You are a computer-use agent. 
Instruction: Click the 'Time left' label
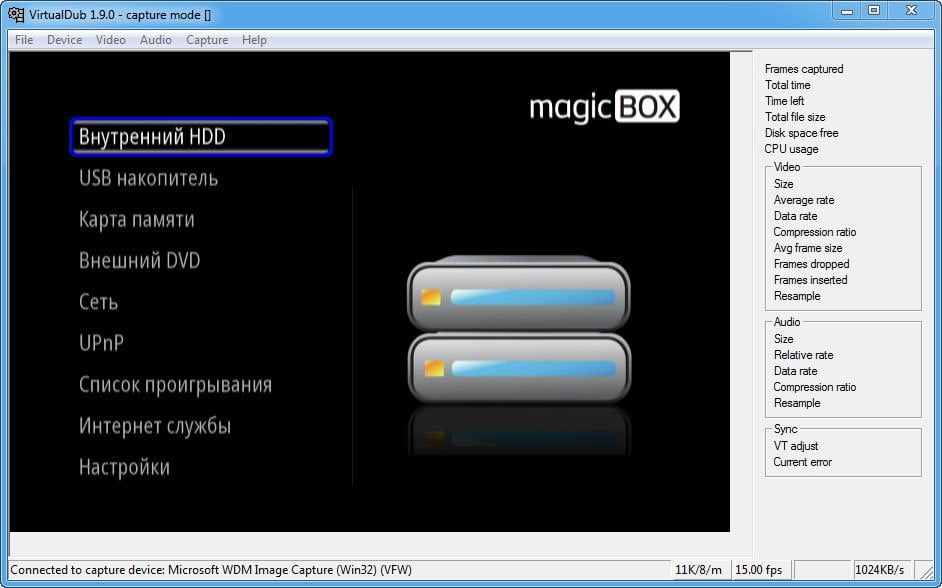[785, 101]
